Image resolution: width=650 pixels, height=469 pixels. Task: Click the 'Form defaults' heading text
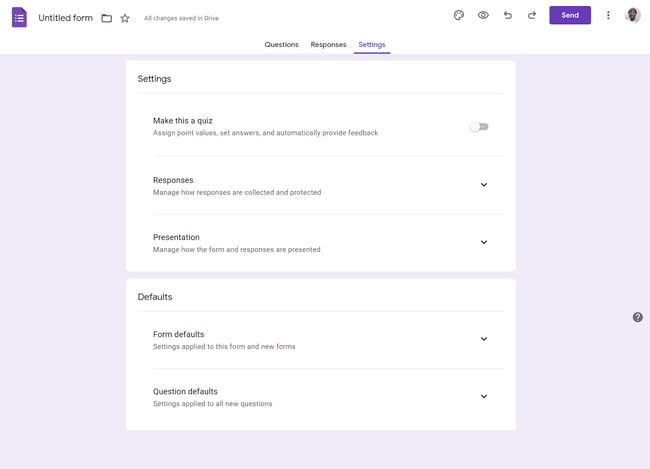click(178, 334)
